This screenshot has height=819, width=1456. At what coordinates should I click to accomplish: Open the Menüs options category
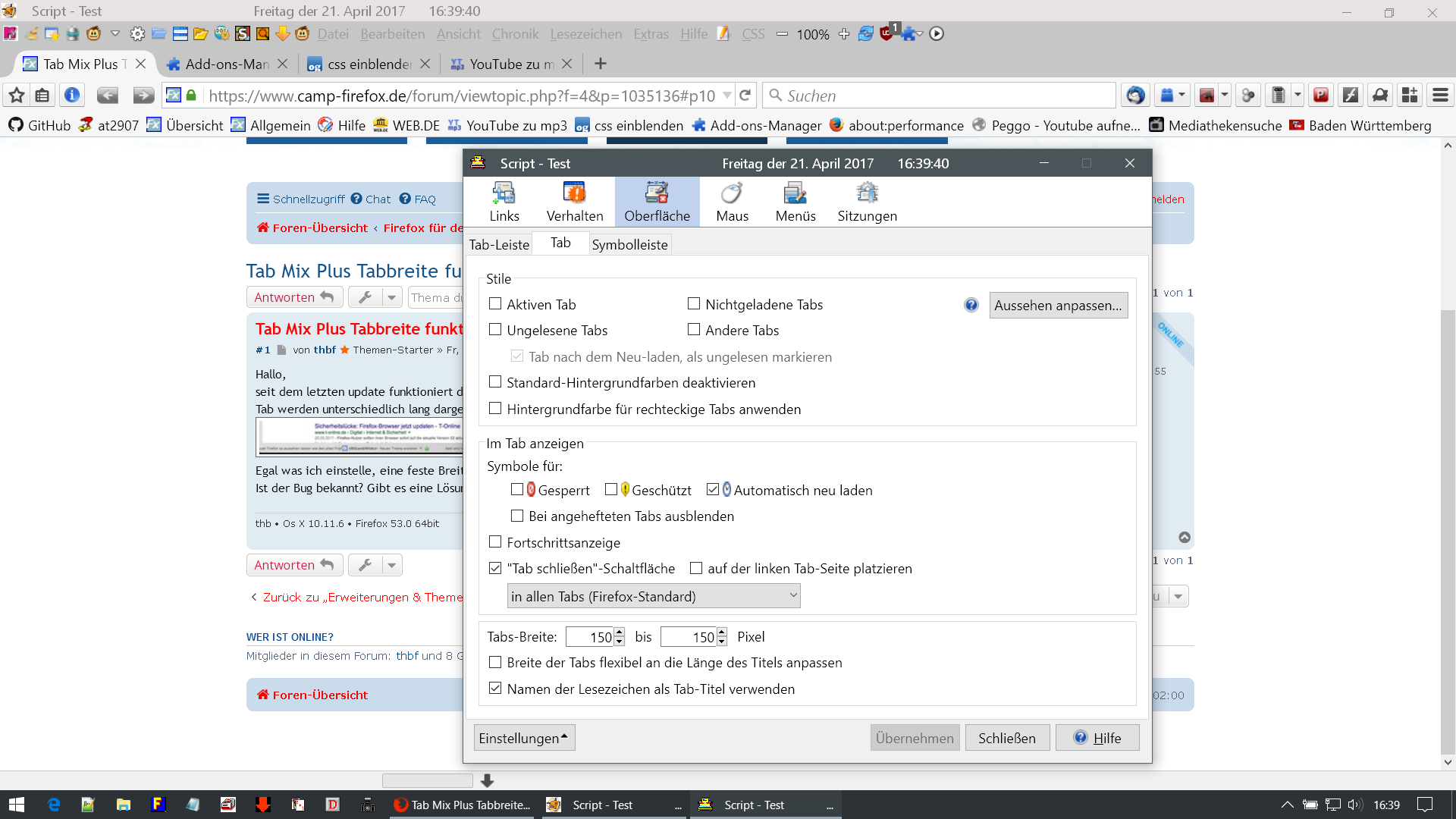[795, 202]
